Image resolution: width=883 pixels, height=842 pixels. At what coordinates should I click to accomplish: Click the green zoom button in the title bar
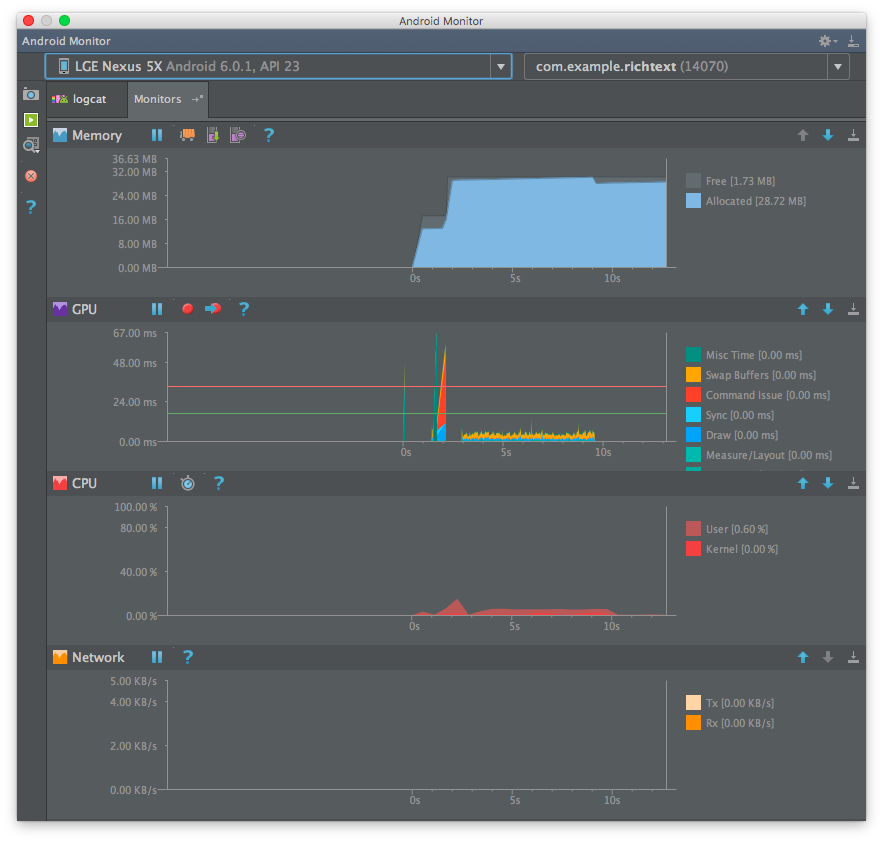[x=65, y=21]
